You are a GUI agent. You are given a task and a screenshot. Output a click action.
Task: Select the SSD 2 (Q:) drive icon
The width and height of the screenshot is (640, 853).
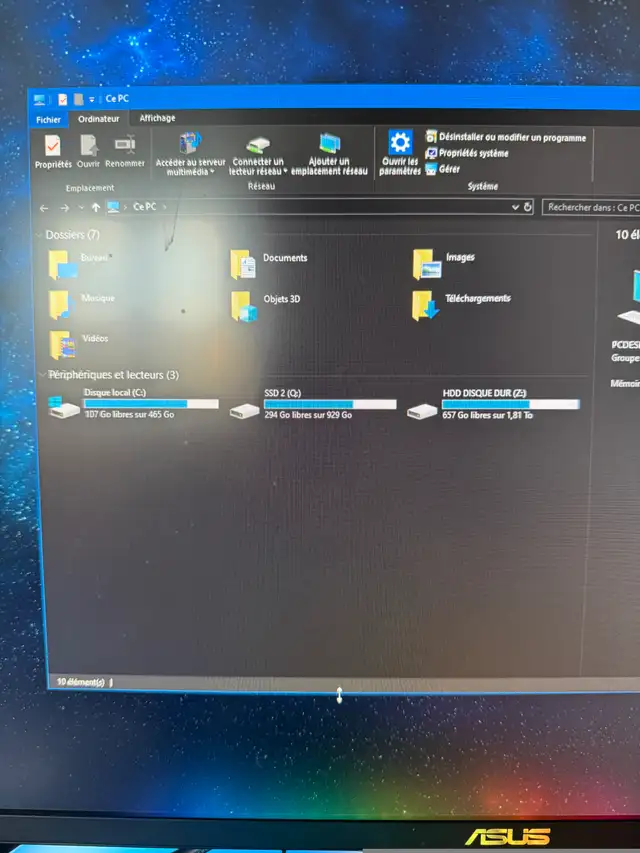tap(244, 409)
